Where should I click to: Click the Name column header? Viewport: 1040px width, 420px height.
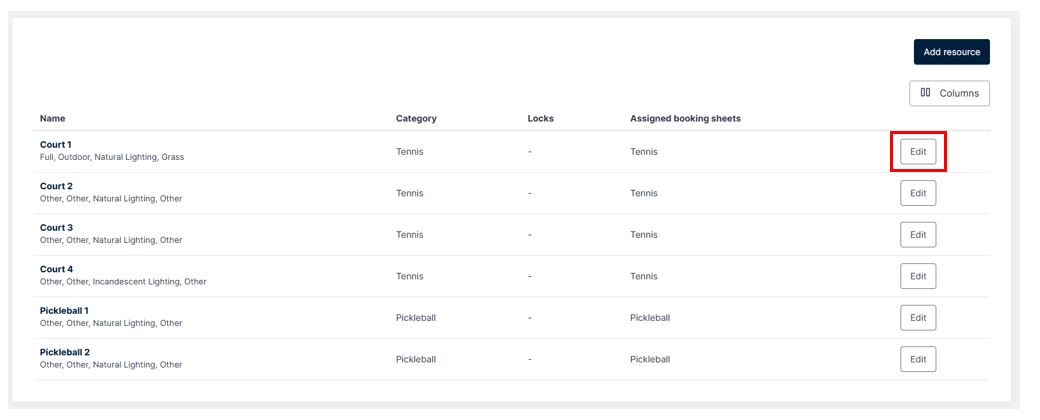(x=52, y=119)
